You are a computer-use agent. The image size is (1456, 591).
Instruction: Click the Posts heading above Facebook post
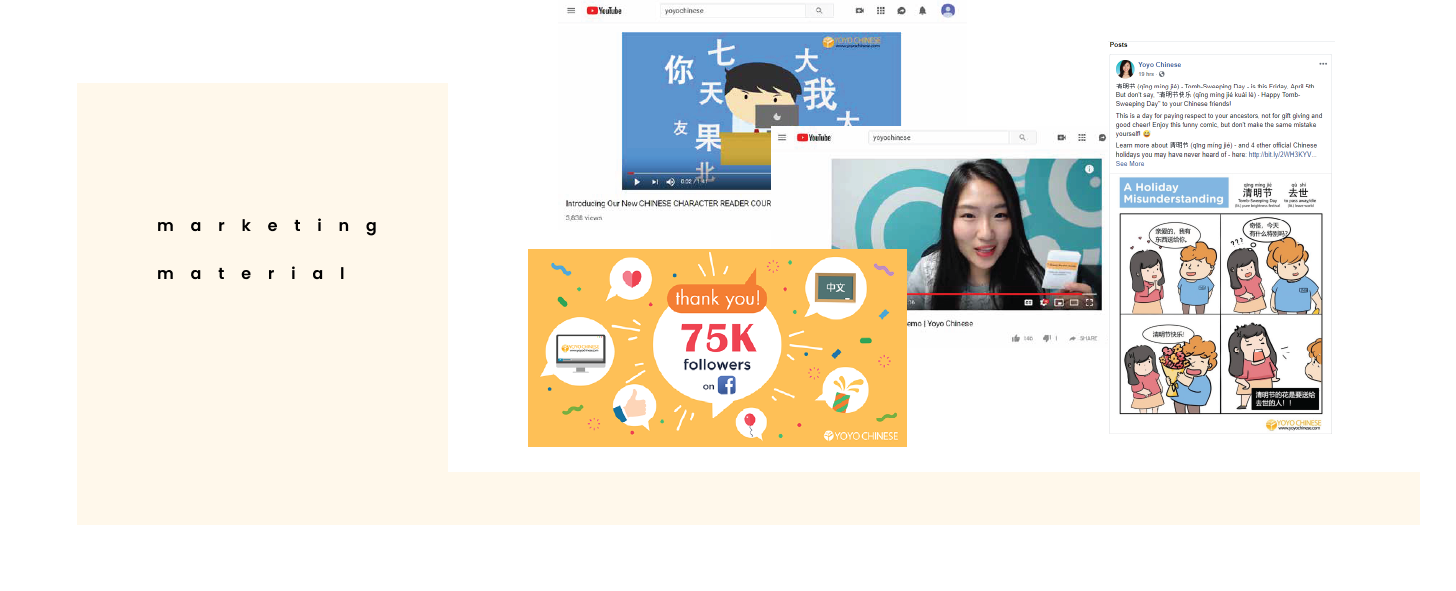click(x=1118, y=45)
